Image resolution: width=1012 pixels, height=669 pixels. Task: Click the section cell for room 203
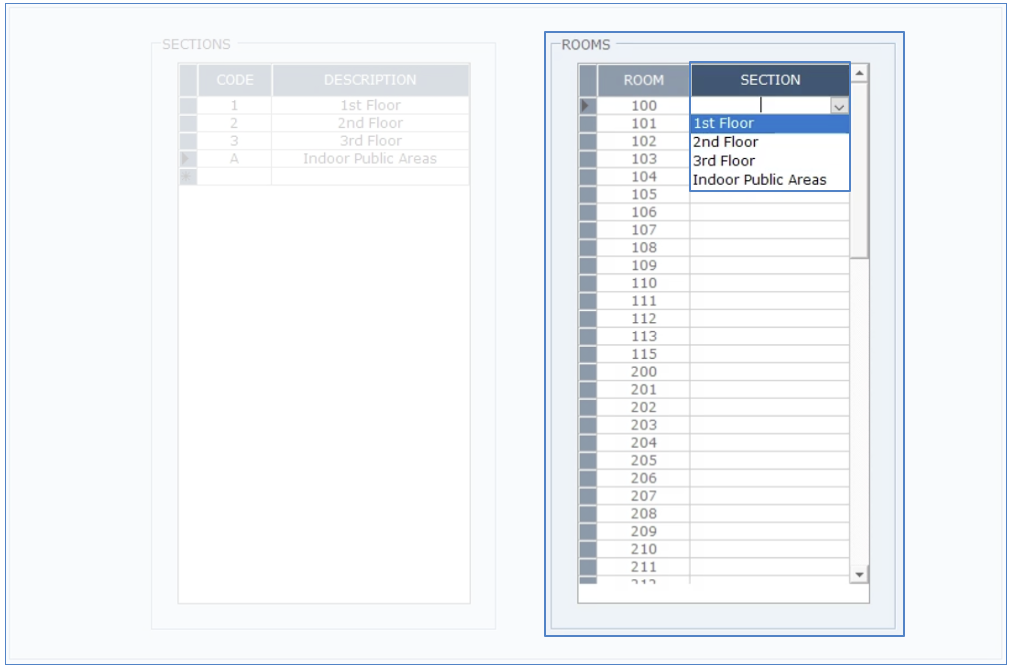click(x=769, y=425)
